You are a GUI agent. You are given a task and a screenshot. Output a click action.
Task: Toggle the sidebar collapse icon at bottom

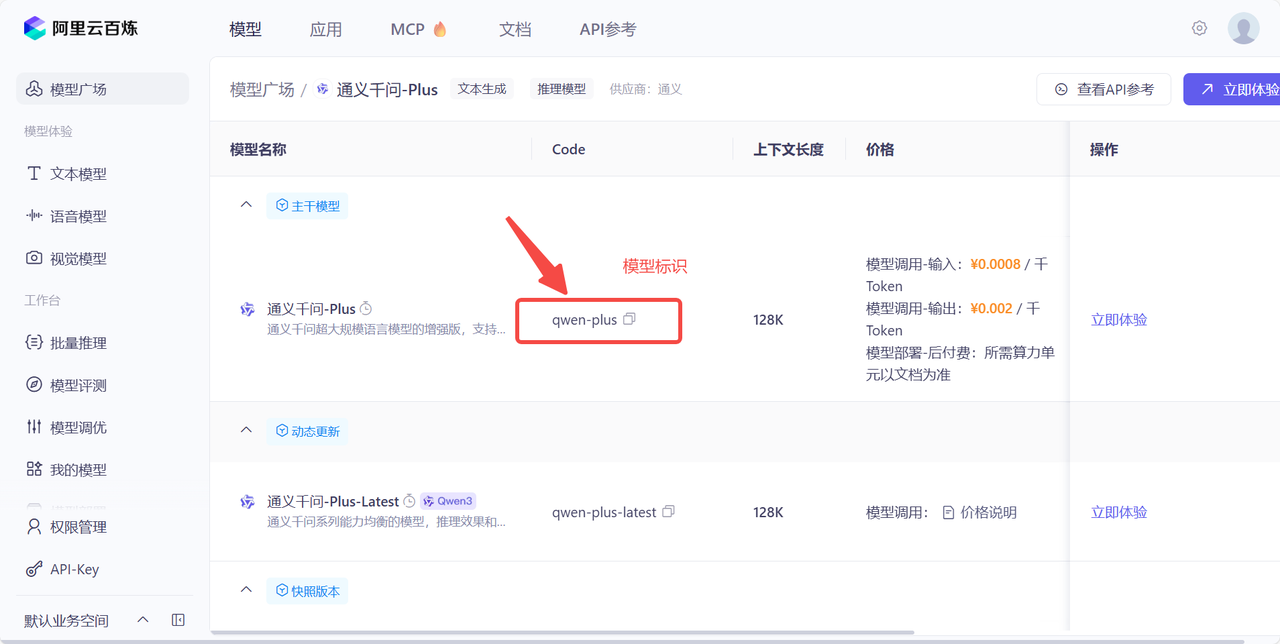[178, 620]
